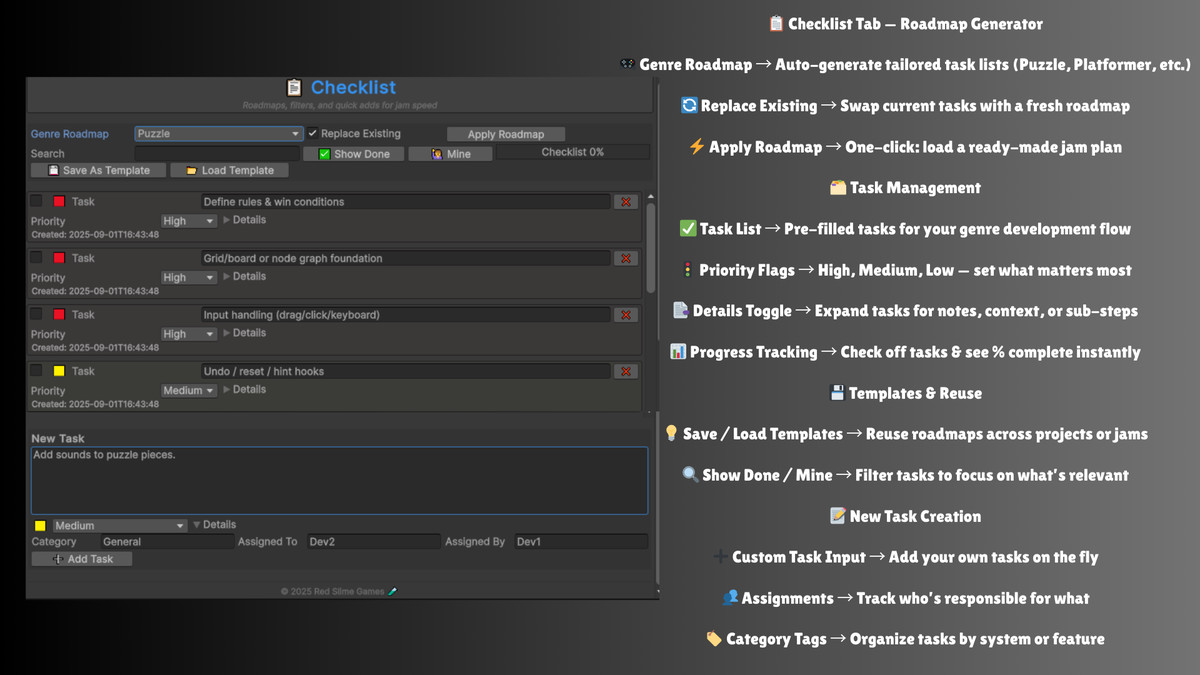Click the Mine filter person icon
Image resolution: width=1200 pixels, height=675 pixels.
click(x=437, y=154)
